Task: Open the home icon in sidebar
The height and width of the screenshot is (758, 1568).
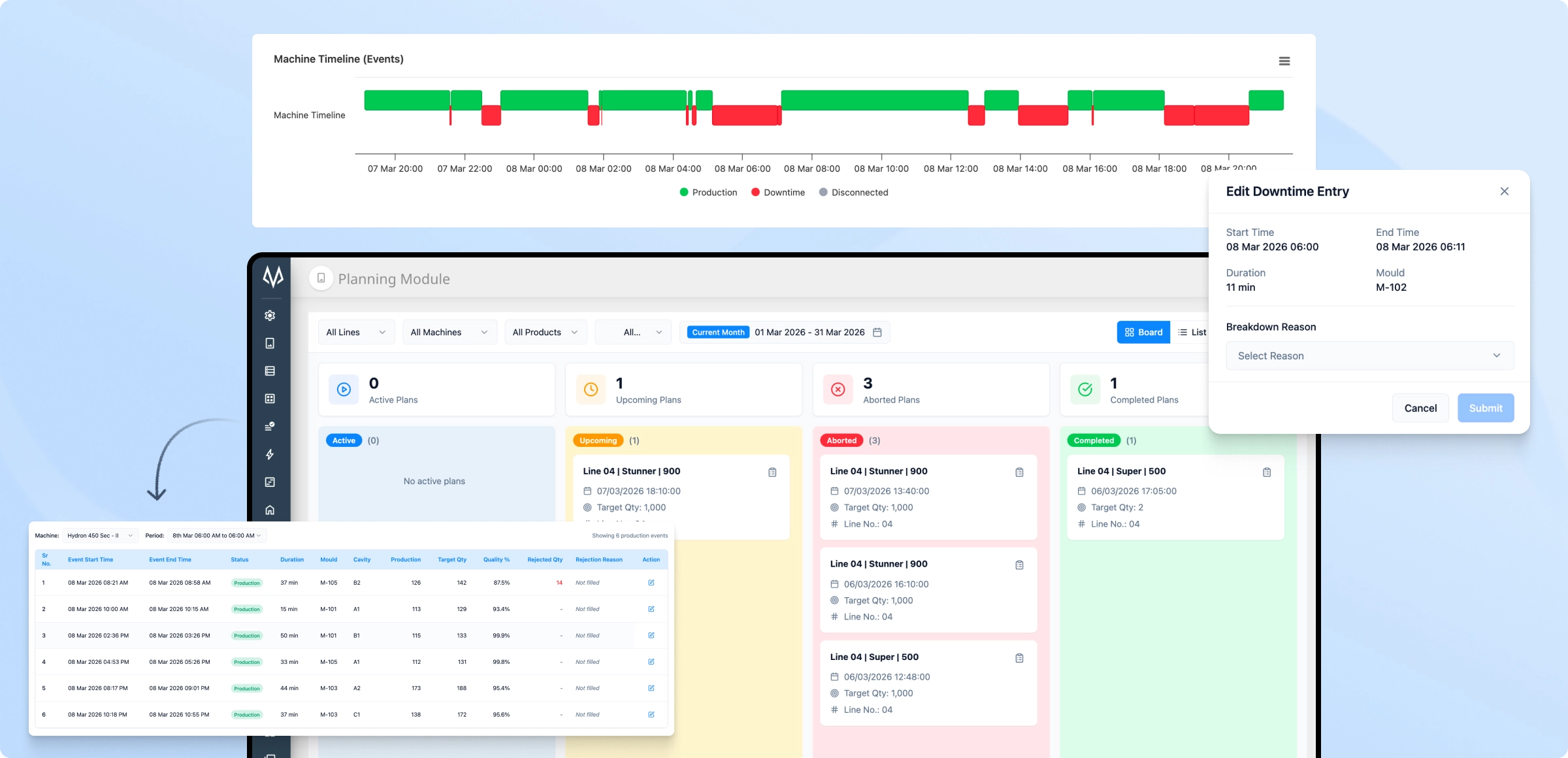Action: click(x=270, y=510)
